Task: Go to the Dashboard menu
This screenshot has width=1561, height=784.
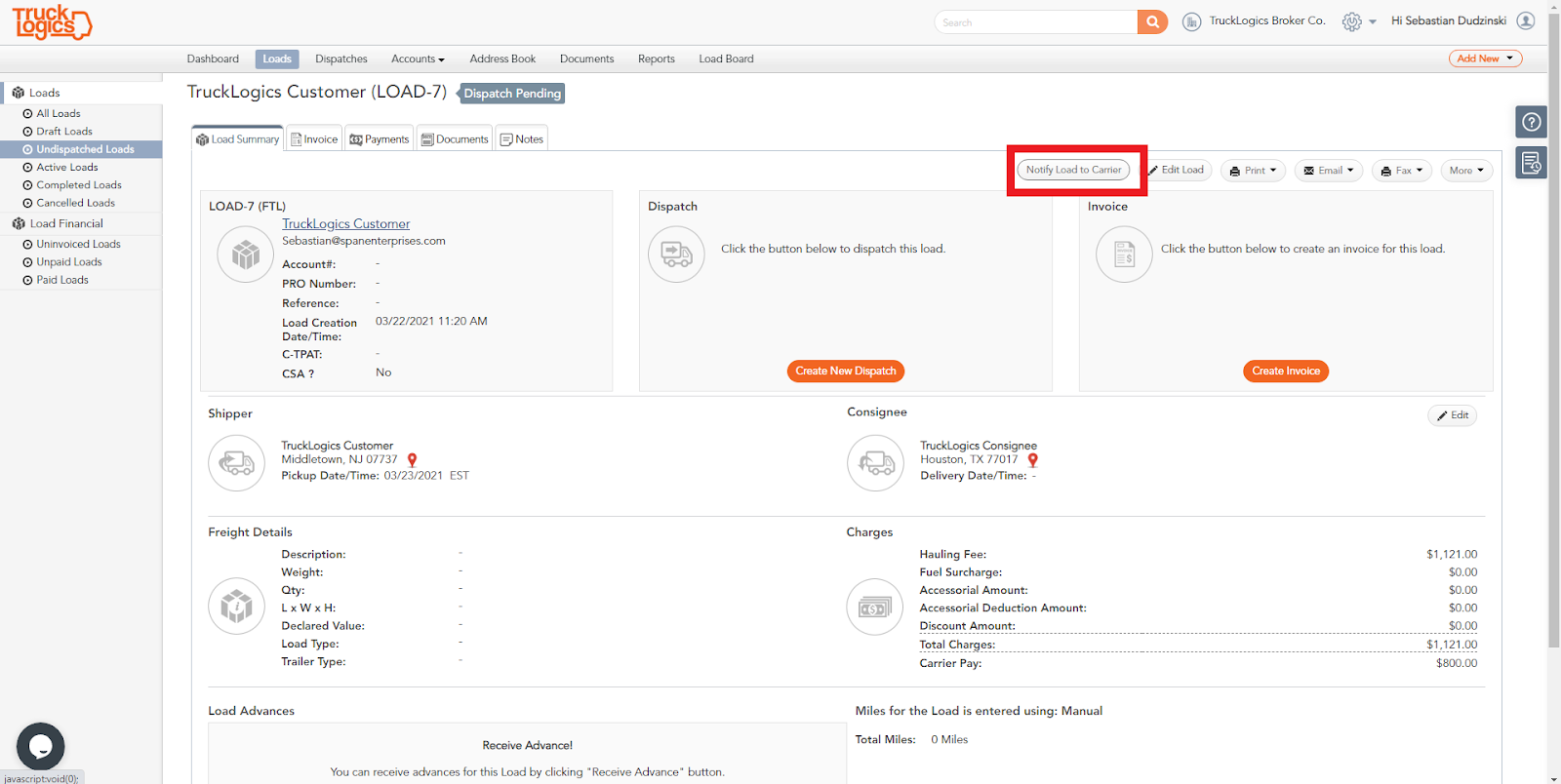Action: tap(213, 59)
